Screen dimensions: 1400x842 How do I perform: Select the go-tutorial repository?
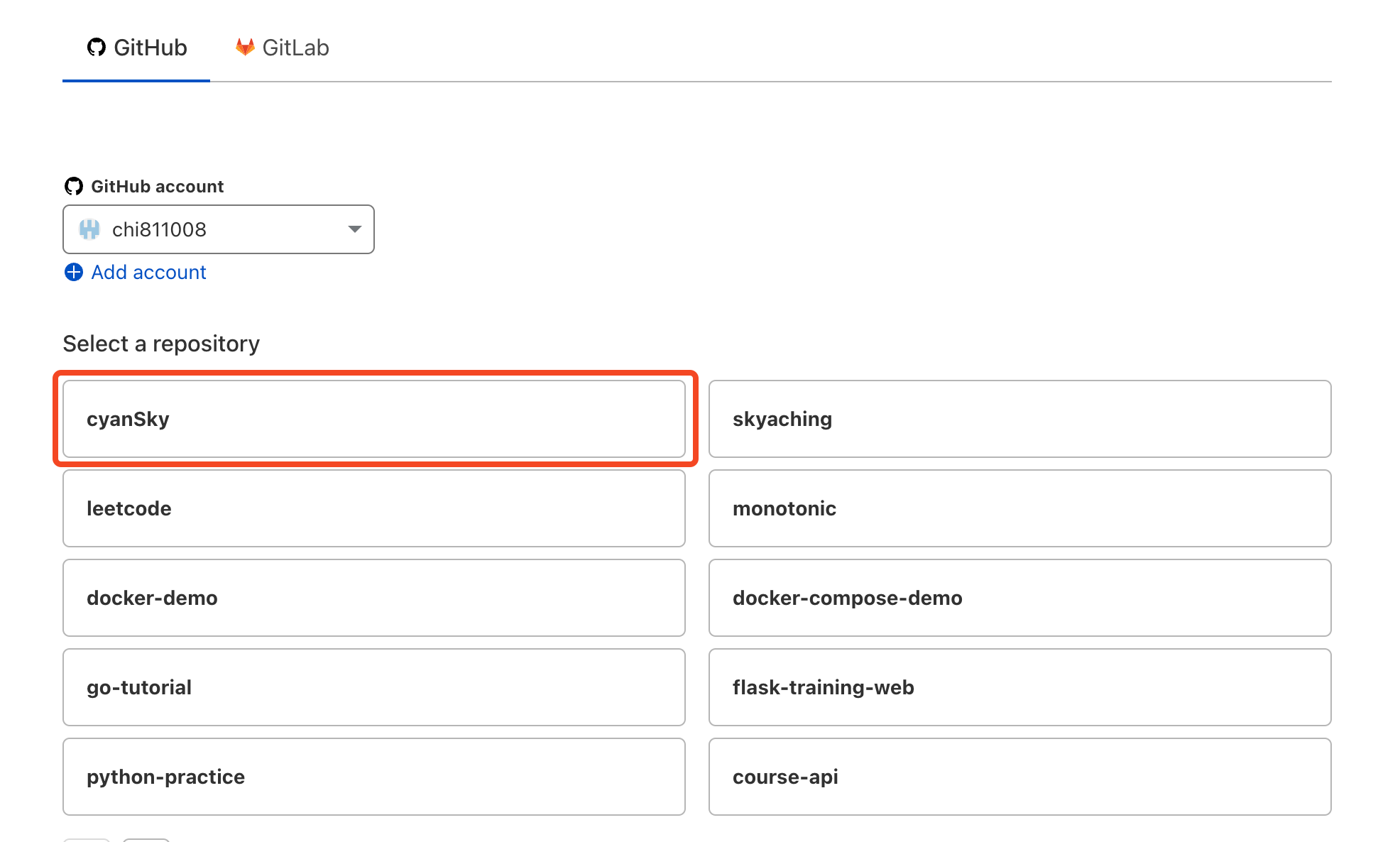coord(376,687)
